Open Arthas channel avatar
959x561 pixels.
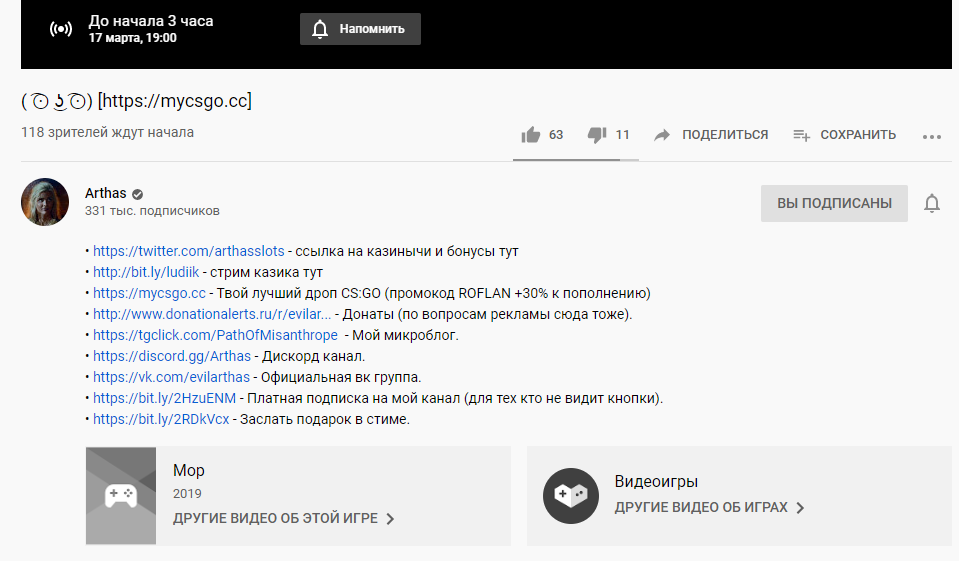pos(45,202)
